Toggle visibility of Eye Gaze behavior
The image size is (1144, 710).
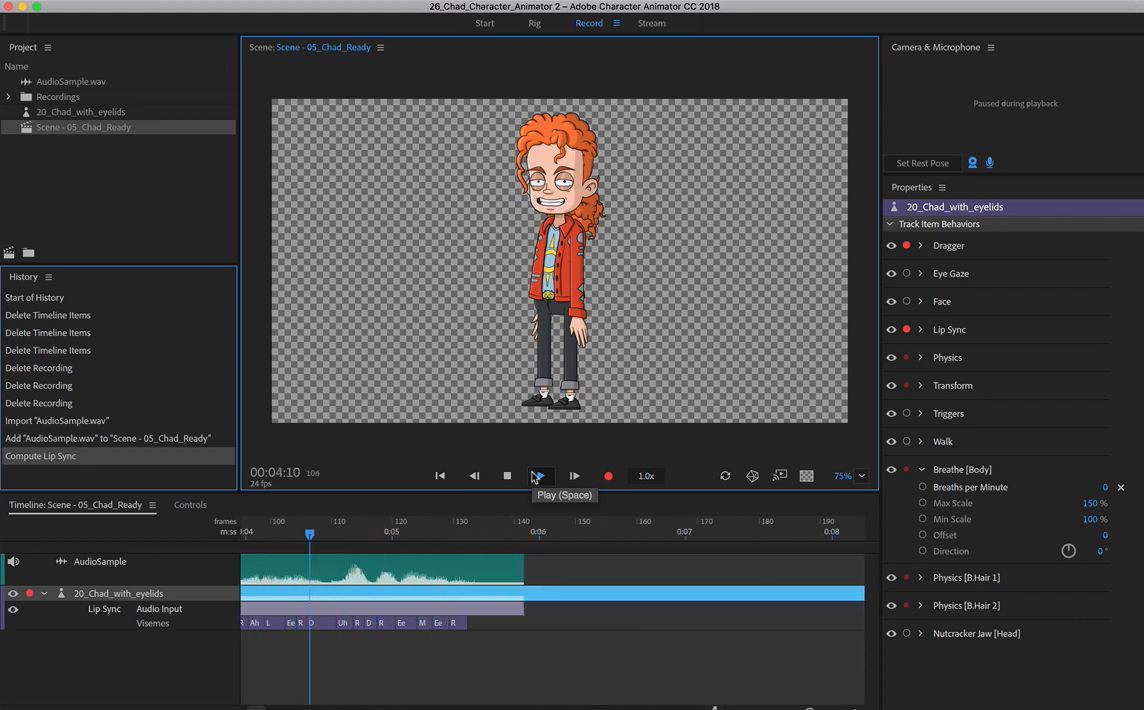point(890,273)
